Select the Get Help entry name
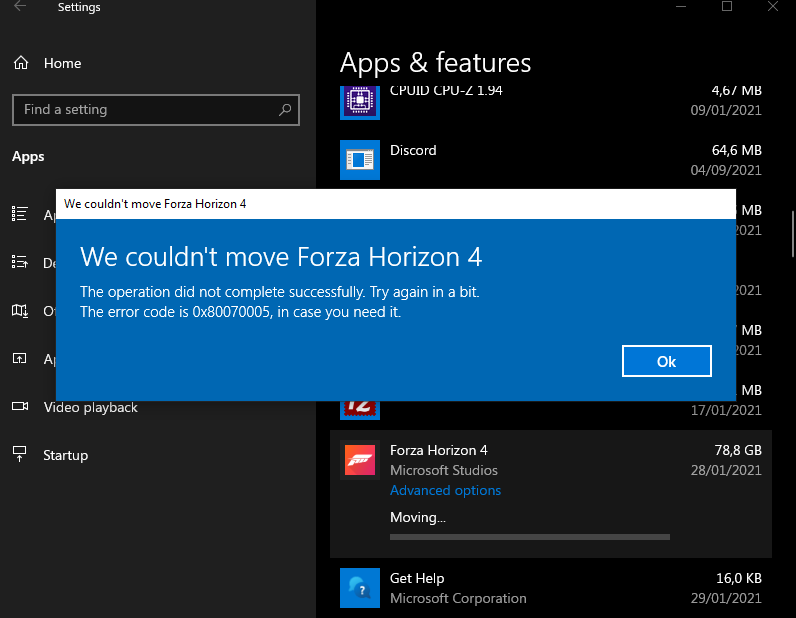 click(x=417, y=578)
